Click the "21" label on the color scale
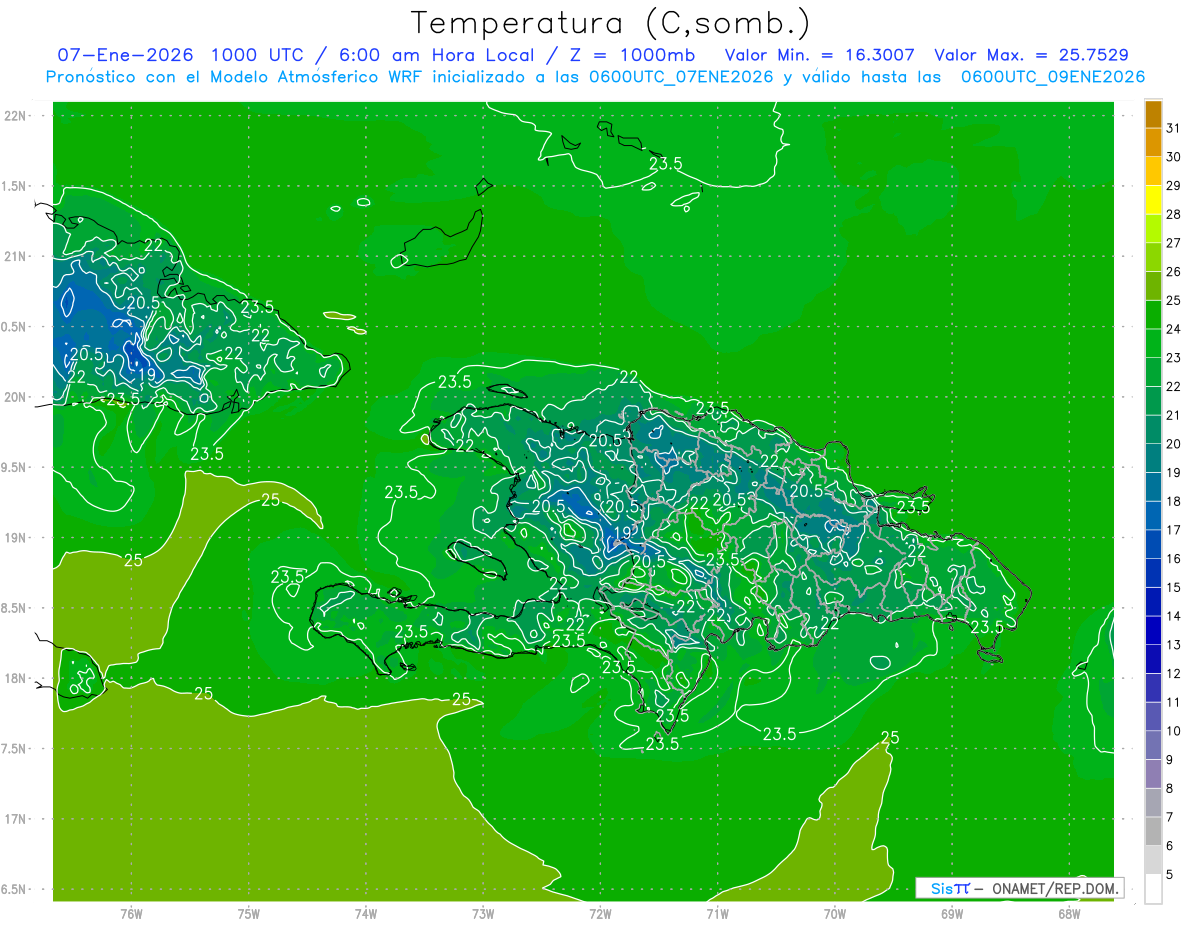The width and height of the screenshot is (1200, 927). pyautogui.click(x=1173, y=415)
